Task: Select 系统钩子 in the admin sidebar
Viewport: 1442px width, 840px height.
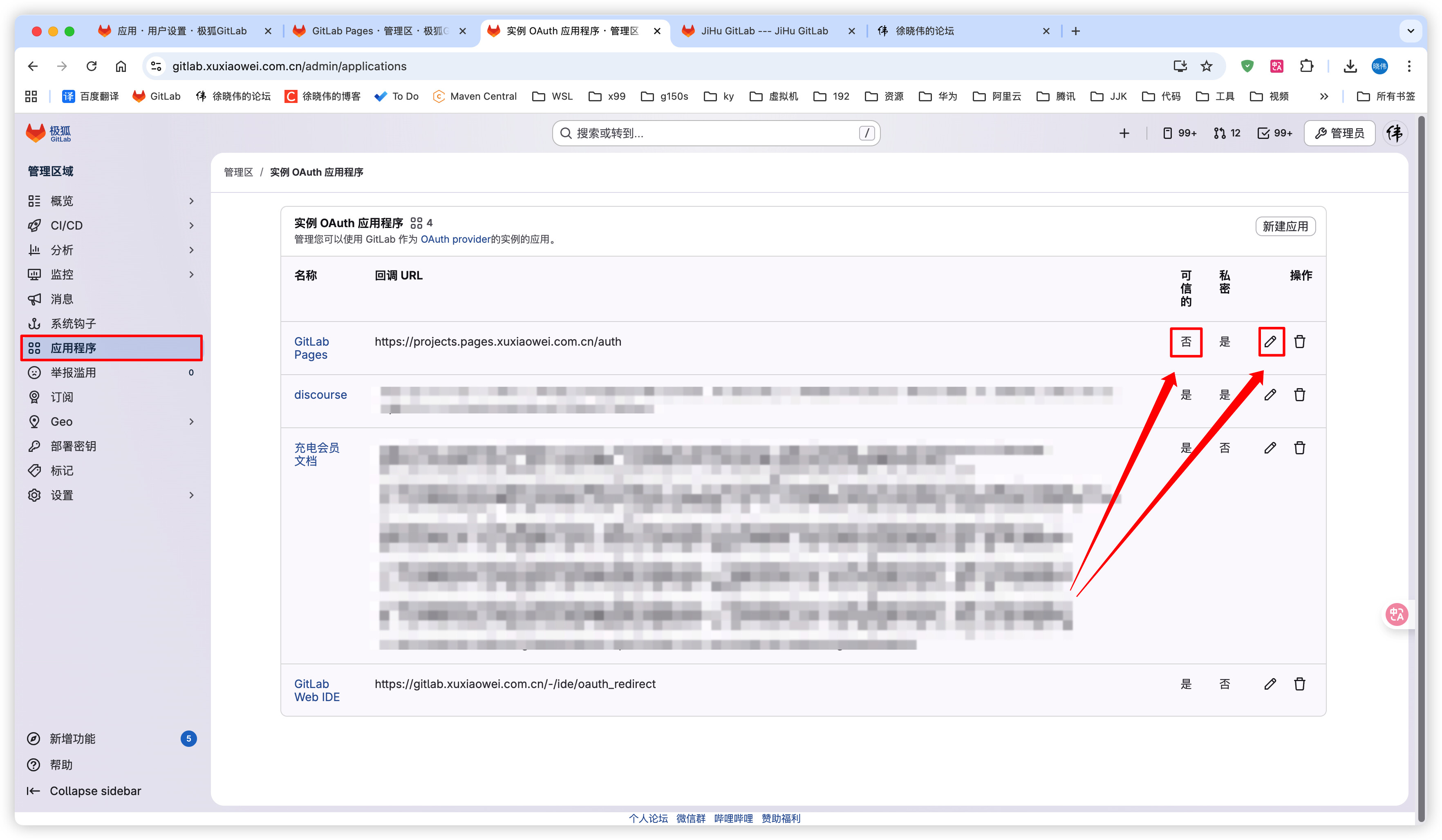Action: point(73,324)
